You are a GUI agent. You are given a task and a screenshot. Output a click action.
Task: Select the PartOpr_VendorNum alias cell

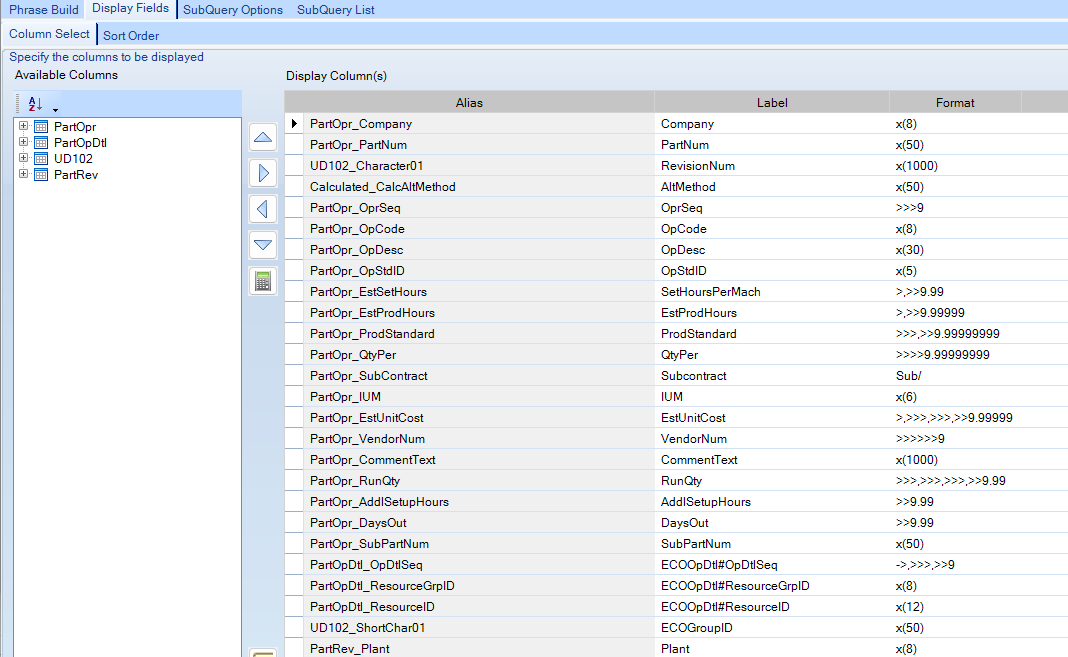479,438
